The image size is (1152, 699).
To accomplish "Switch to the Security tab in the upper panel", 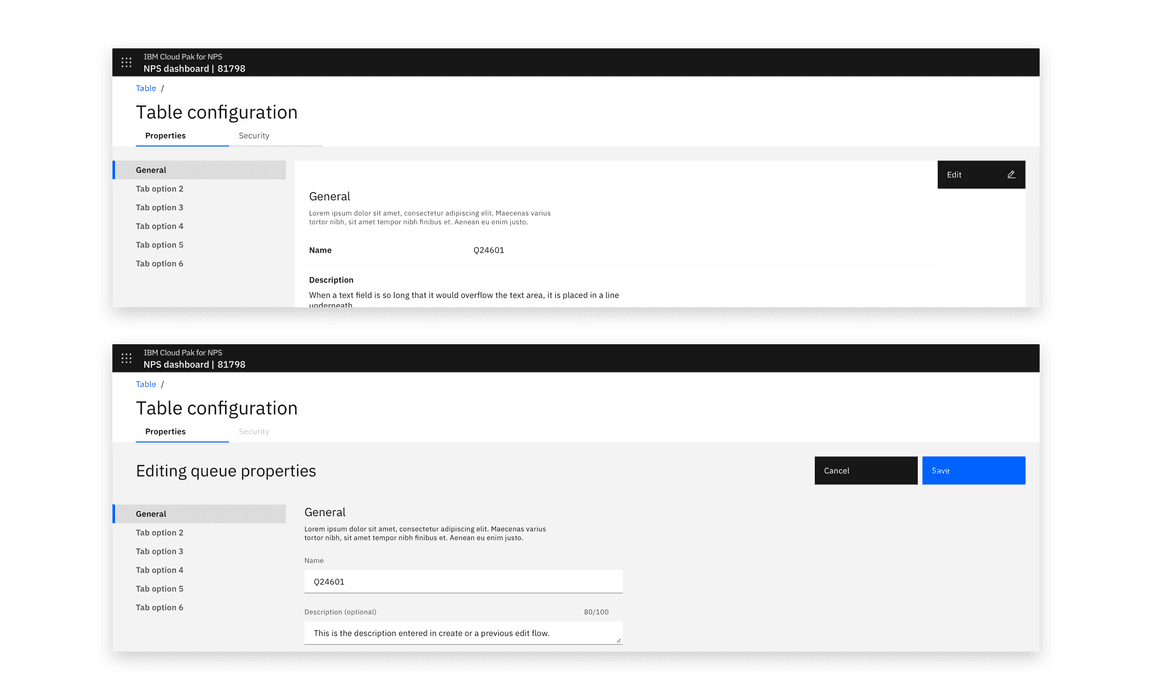I will [254, 136].
